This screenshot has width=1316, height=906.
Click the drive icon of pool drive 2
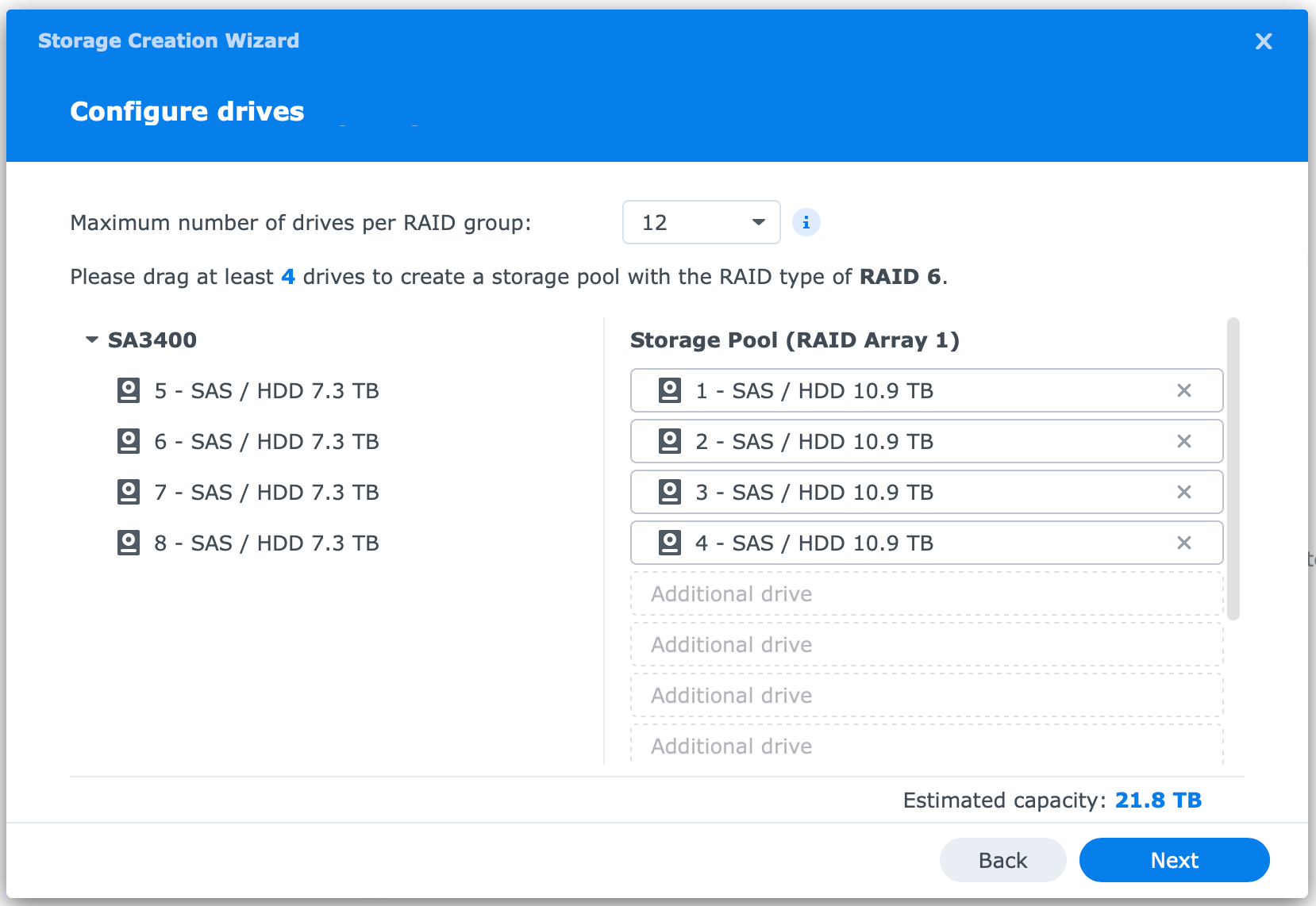pyautogui.click(x=670, y=441)
